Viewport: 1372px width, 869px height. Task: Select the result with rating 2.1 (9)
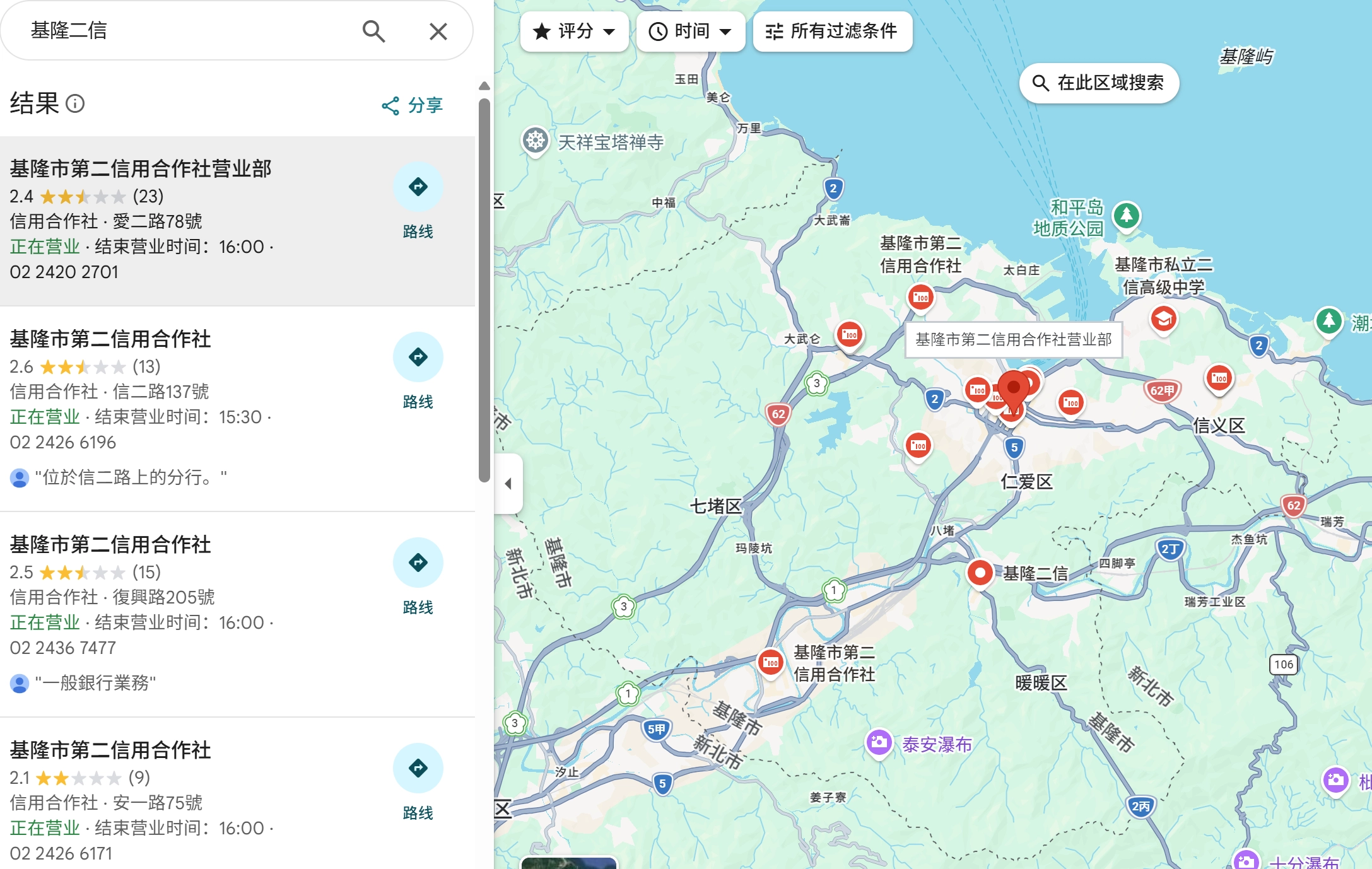(x=237, y=795)
